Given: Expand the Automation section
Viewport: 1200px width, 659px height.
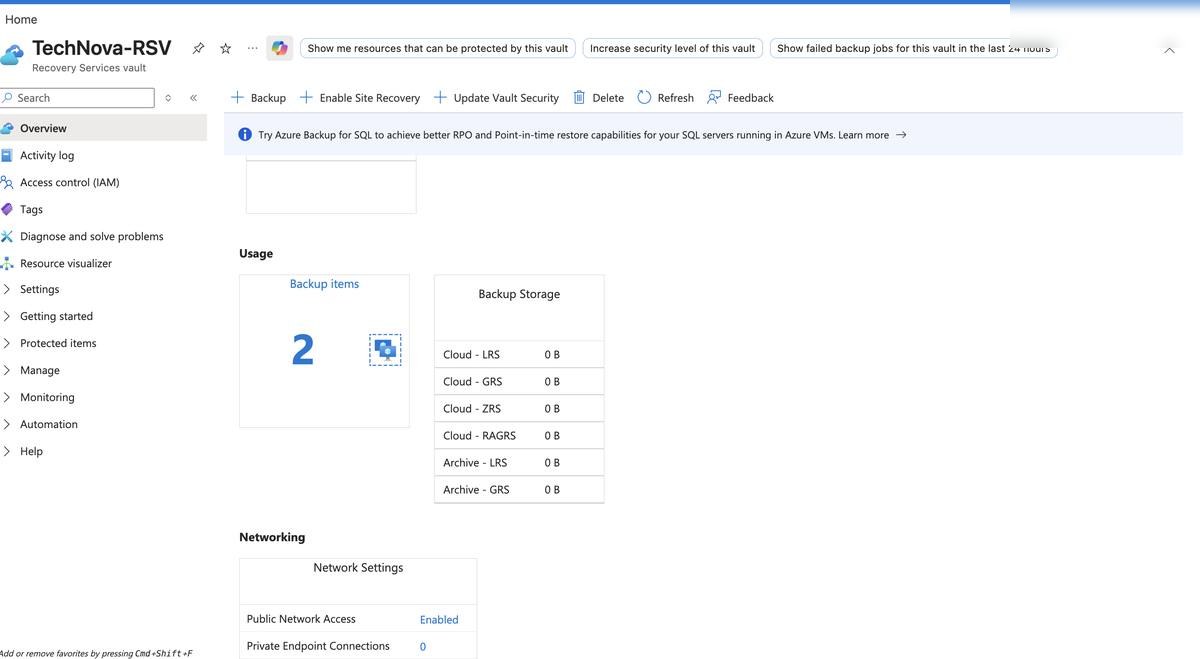Looking at the screenshot, I should 7,424.
